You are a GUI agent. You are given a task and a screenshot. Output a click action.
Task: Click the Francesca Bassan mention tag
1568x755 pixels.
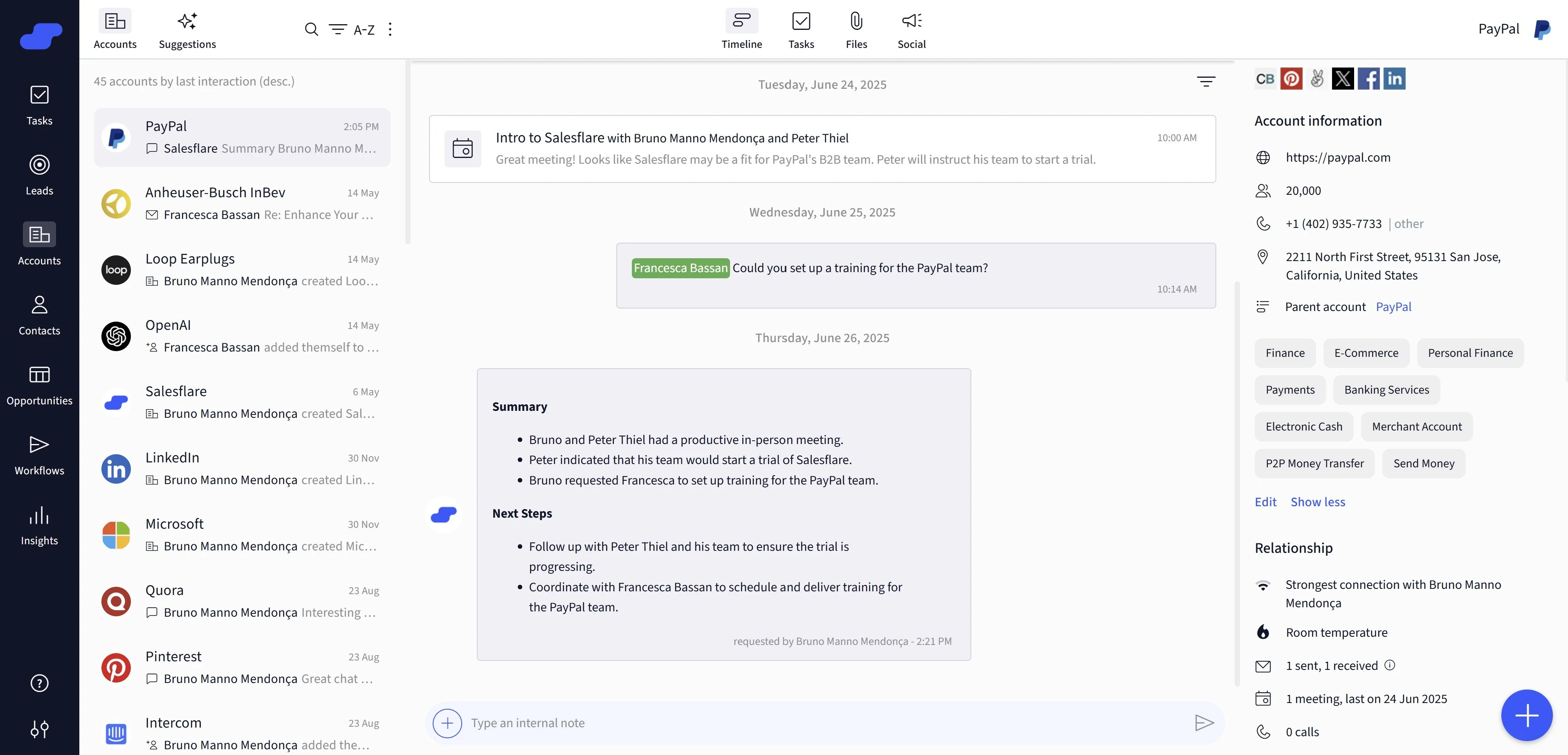tap(681, 268)
